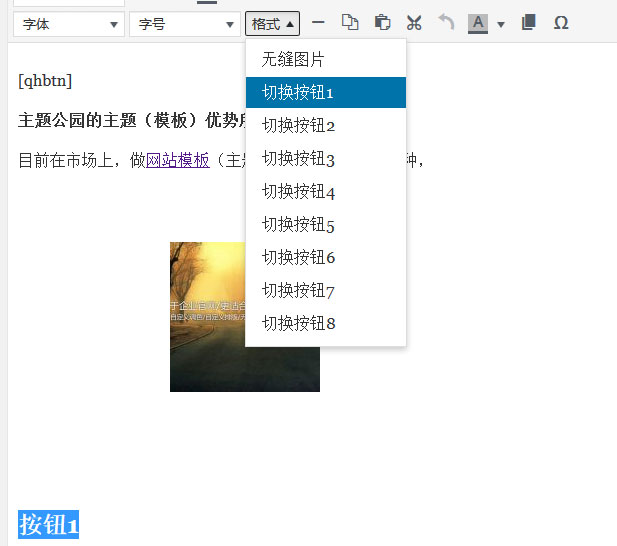The height and width of the screenshot is (546, 617).
Task: Insert a horizontal line from the toolbar
Action: coord(319,23)
